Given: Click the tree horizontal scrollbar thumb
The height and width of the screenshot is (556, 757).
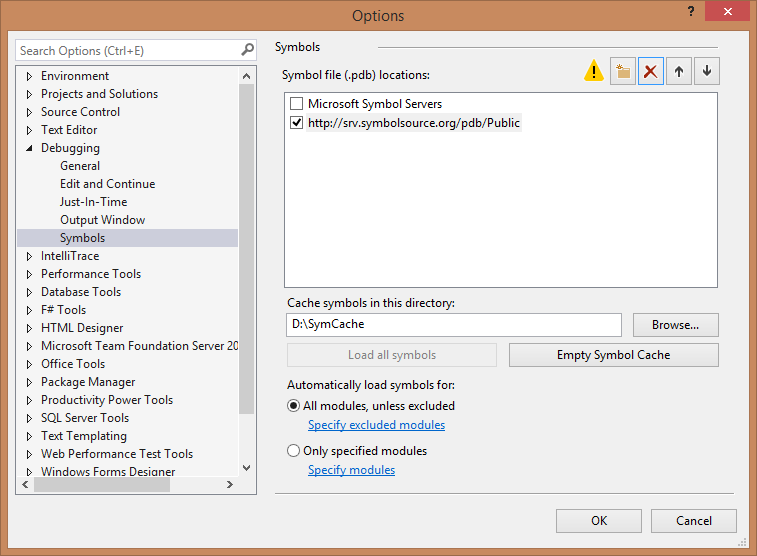Looking at the screenshot, I should [102, 485].
